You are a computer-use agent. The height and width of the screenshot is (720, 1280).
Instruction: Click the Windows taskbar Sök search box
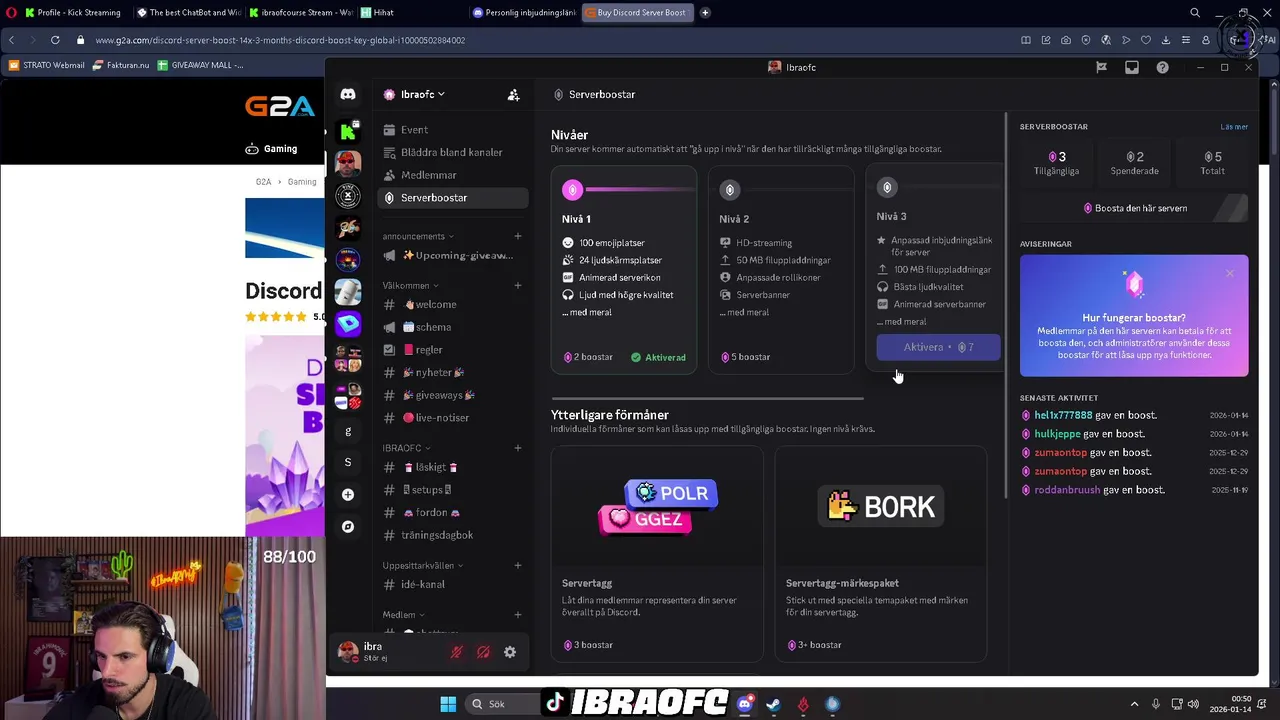[504, 704]
